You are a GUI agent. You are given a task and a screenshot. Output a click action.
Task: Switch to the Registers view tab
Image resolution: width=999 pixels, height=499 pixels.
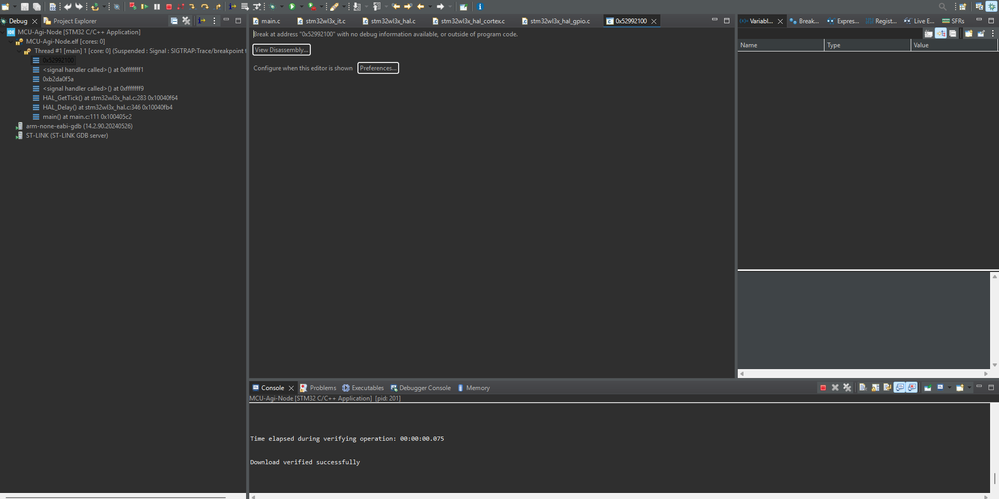(x=881, y=21)
